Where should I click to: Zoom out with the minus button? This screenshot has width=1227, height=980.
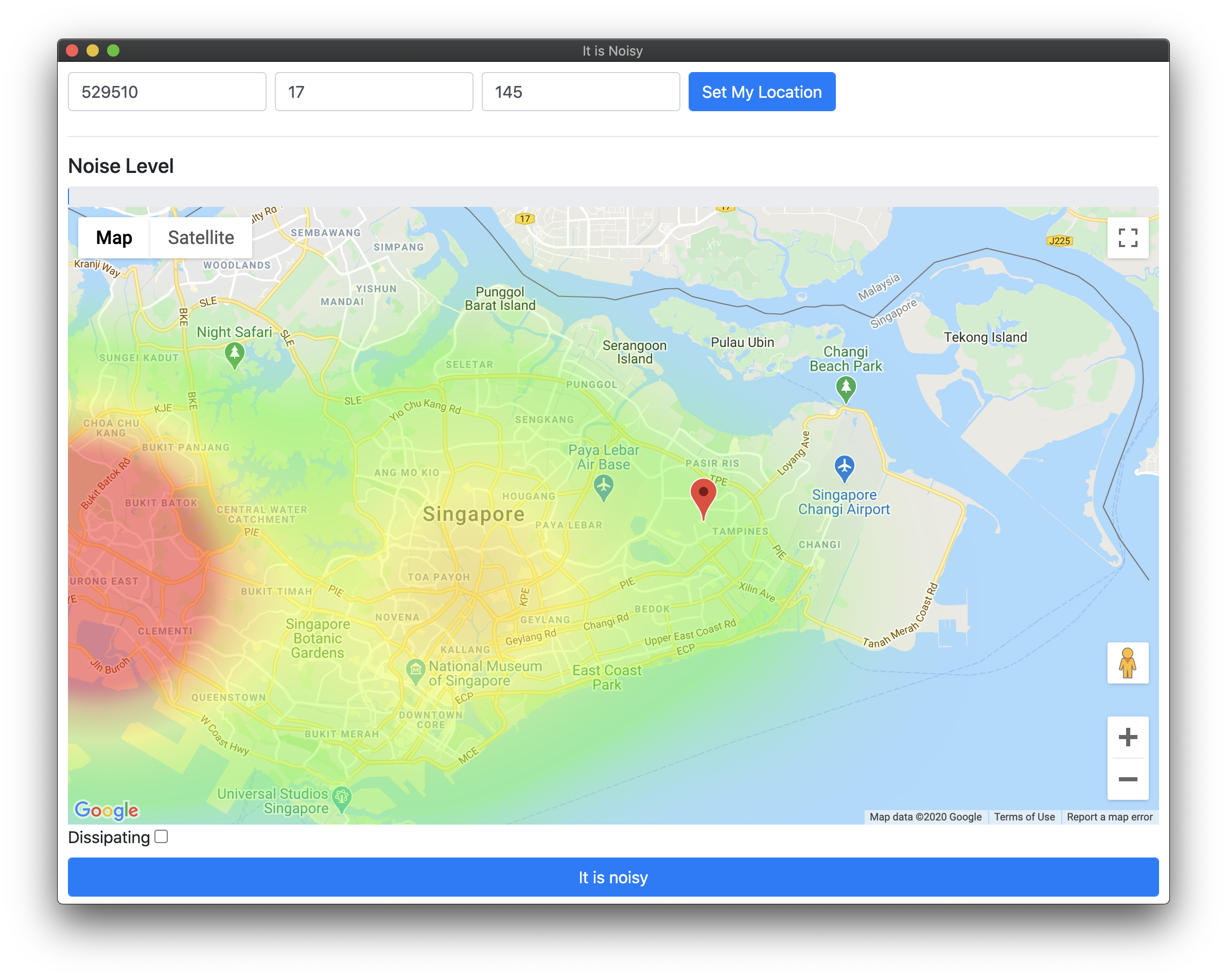pos(1127,779)
